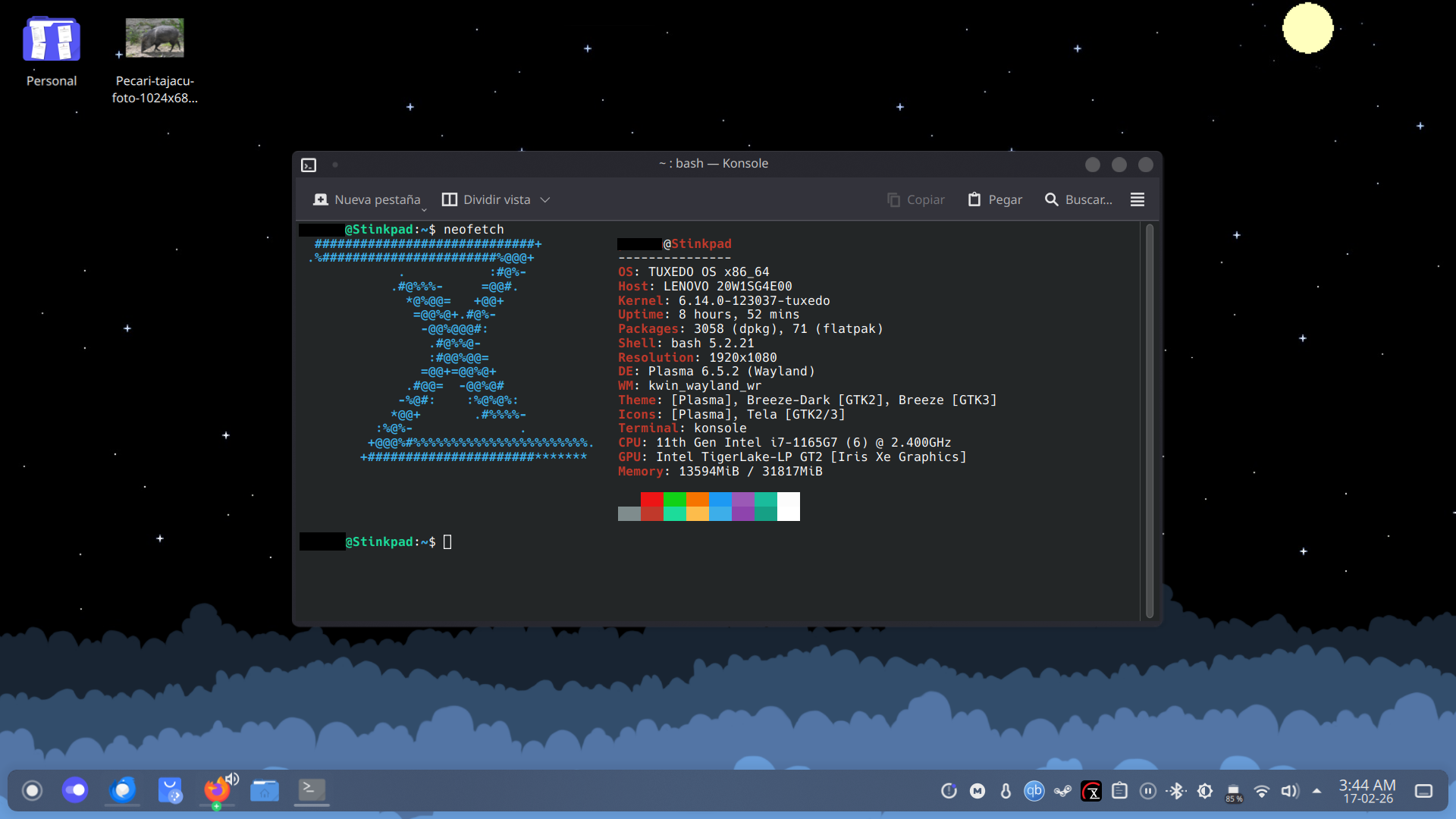Image resolution: width=1456 pixels, height=819 pixels.
Task: Expand hidden system tray icons arrow
Action: 1316,791
